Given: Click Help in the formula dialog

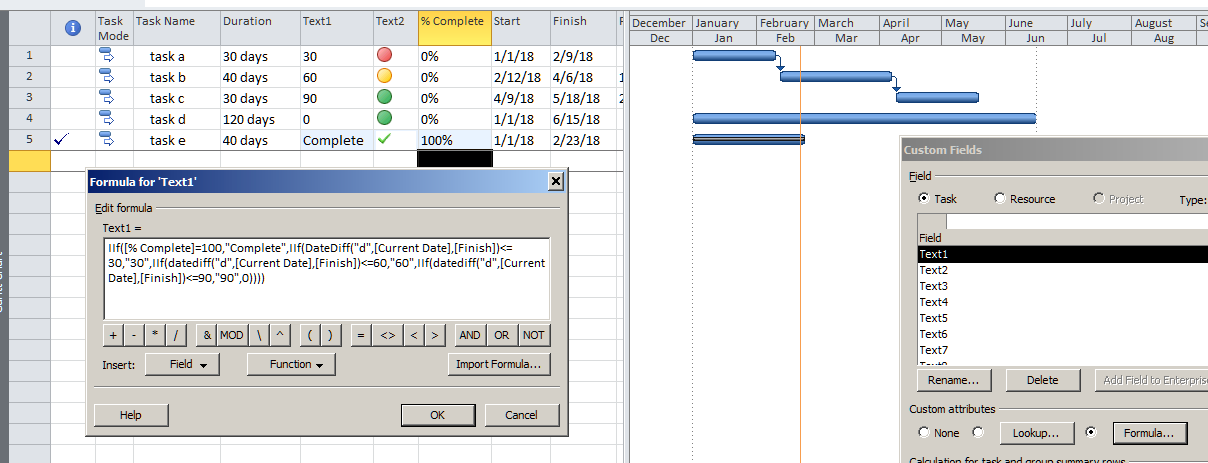Looking at the screenshot, I should tap(131, 415).
